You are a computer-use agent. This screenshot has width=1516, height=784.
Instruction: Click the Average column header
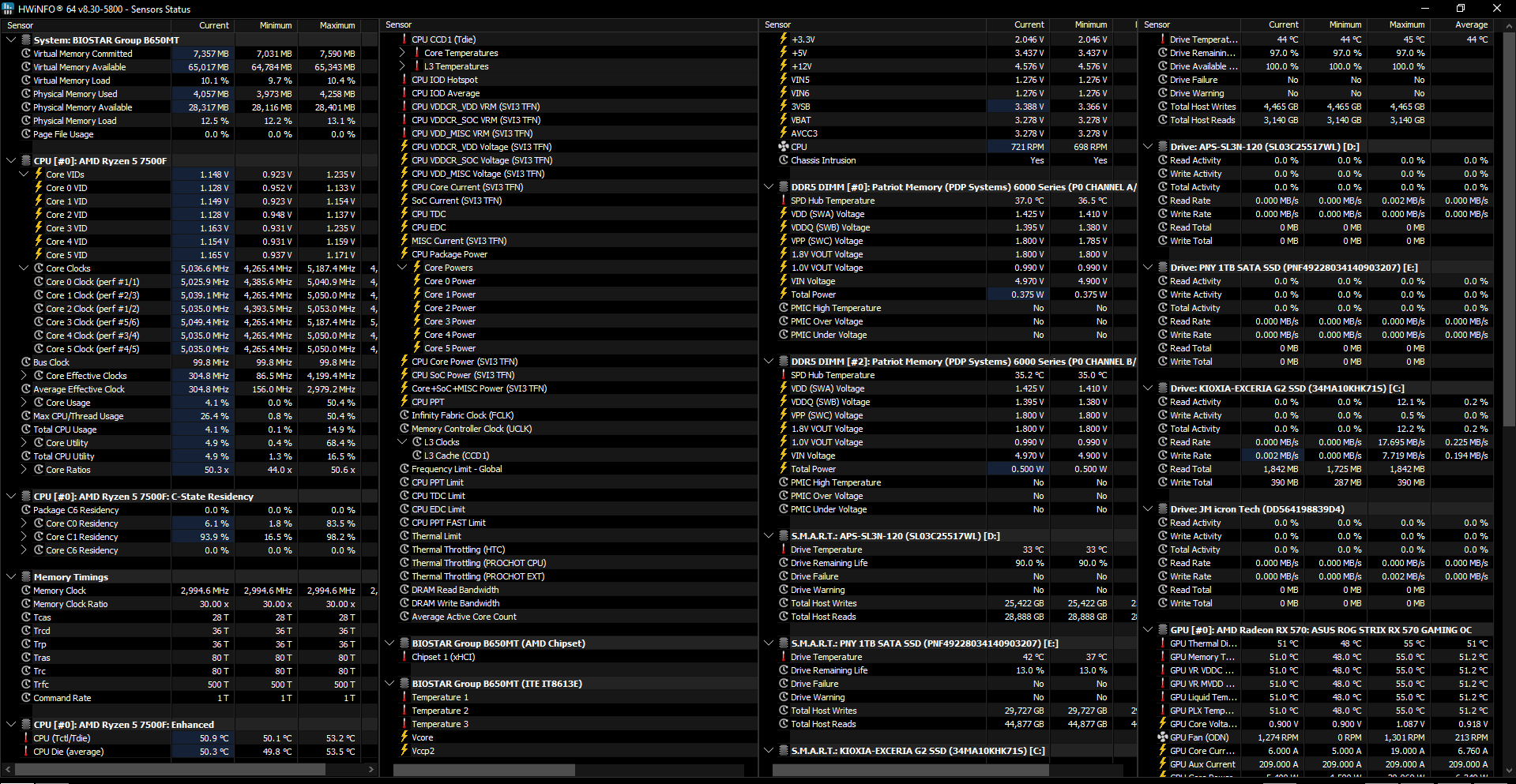(1471, 25)
